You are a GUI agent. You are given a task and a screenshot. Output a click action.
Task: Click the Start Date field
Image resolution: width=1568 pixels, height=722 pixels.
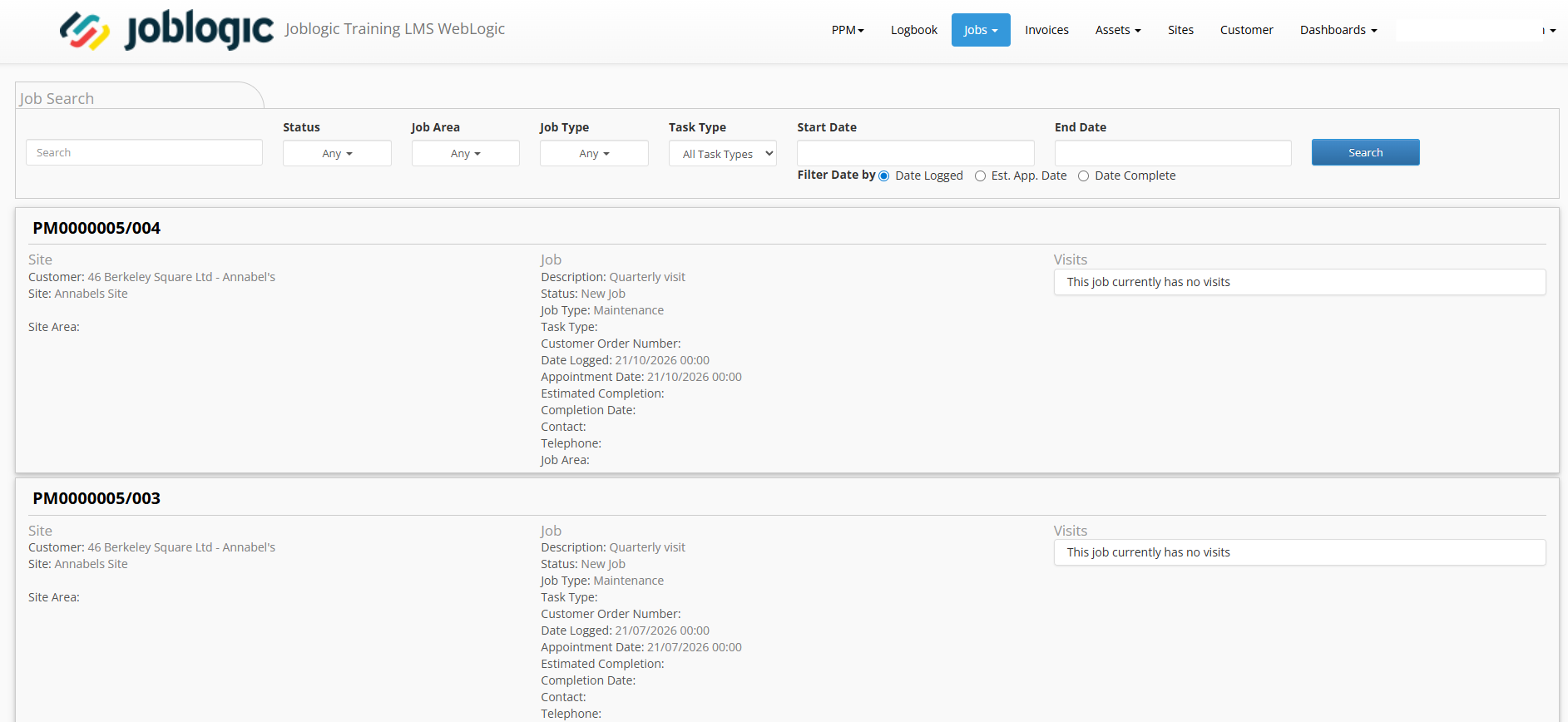916,153
